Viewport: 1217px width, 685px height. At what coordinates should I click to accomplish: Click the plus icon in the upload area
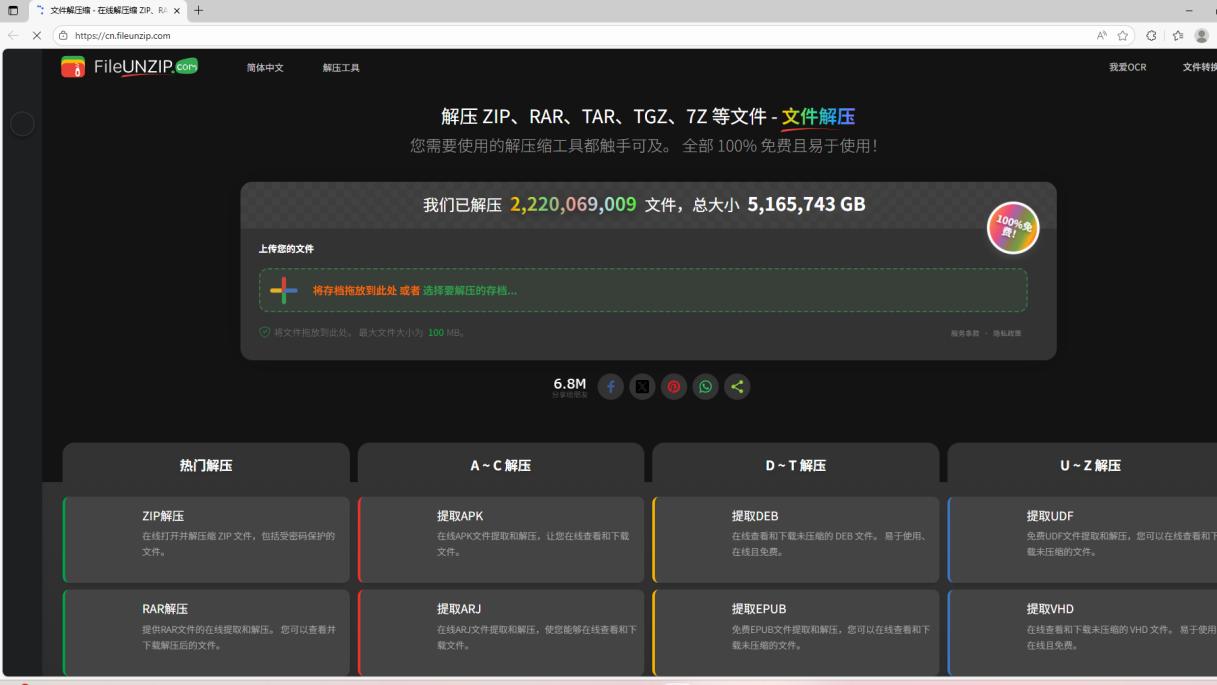click(x=281, y=292)
